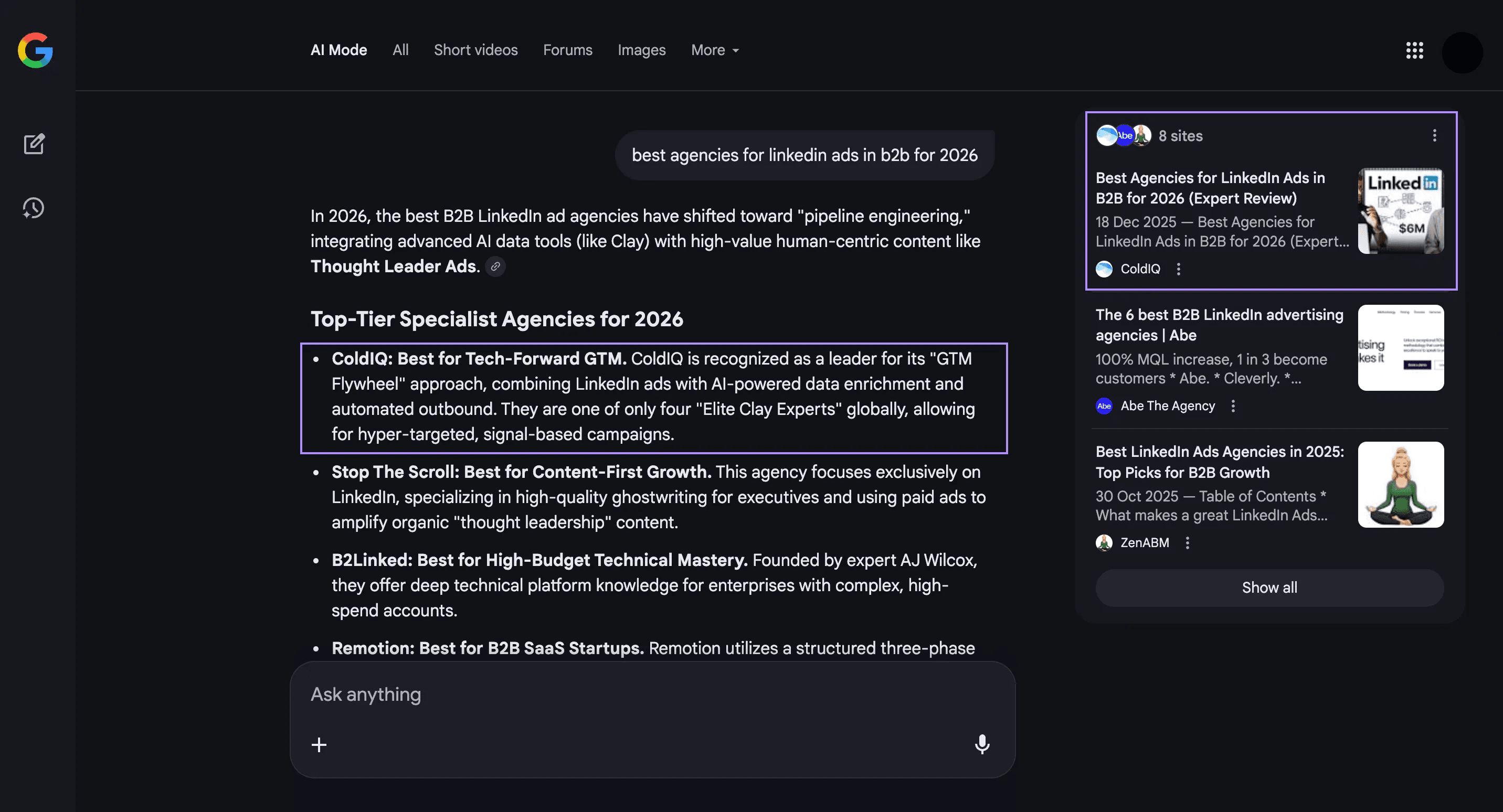The width and height of the screenshot is (1503, 812).
Task: Click the Google logo
Action: tap(35, 50)
